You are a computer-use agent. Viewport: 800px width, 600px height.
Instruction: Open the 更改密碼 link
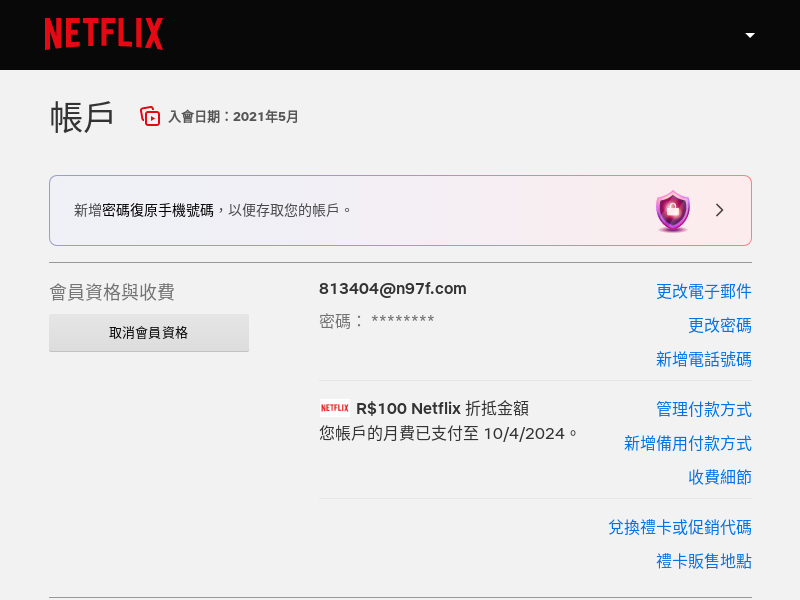(x=719, y=325)
